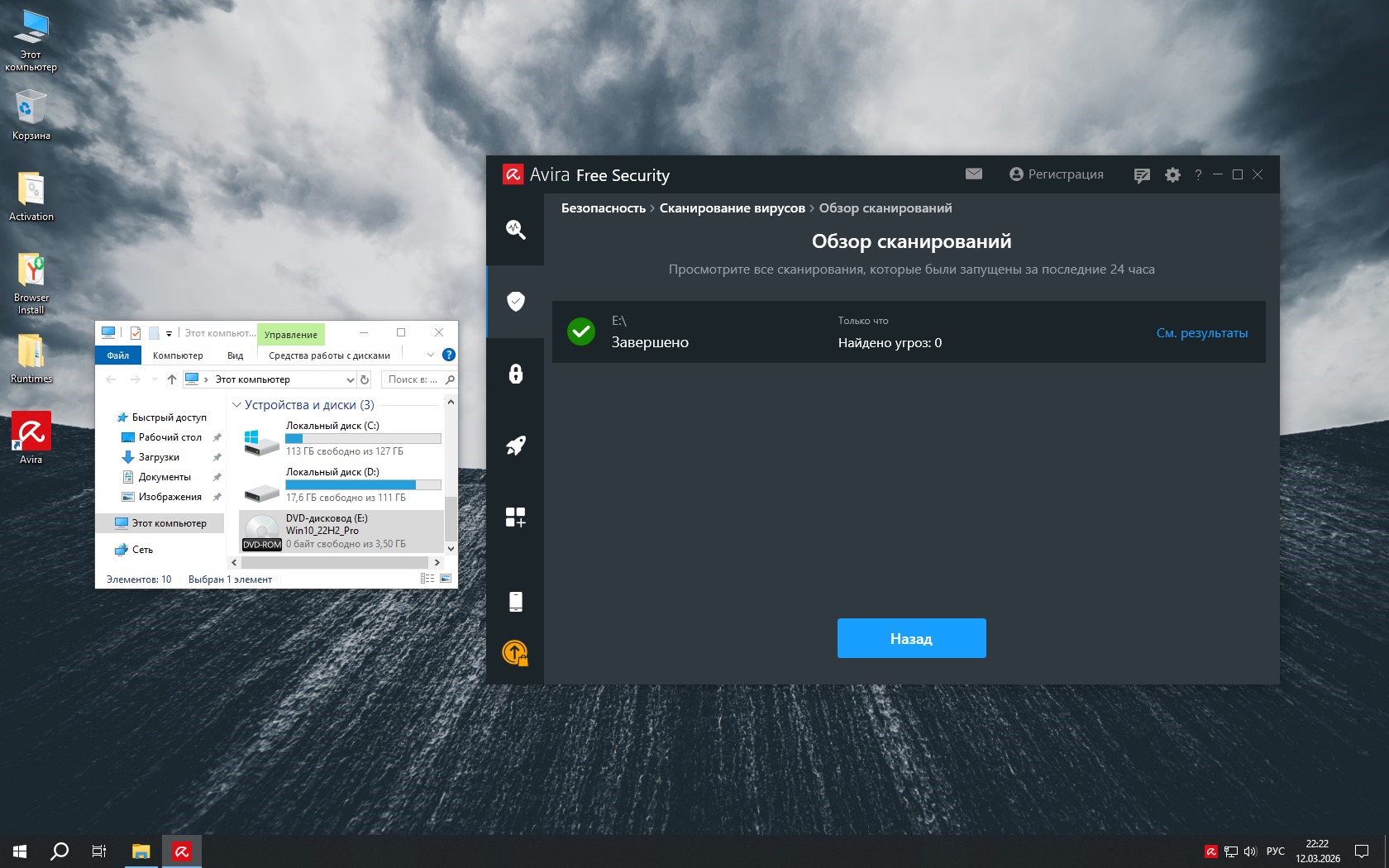This screenshot has height=868, width=1389.
Task: Open the Avira mail notifications icon
Action: pos(974,174)
